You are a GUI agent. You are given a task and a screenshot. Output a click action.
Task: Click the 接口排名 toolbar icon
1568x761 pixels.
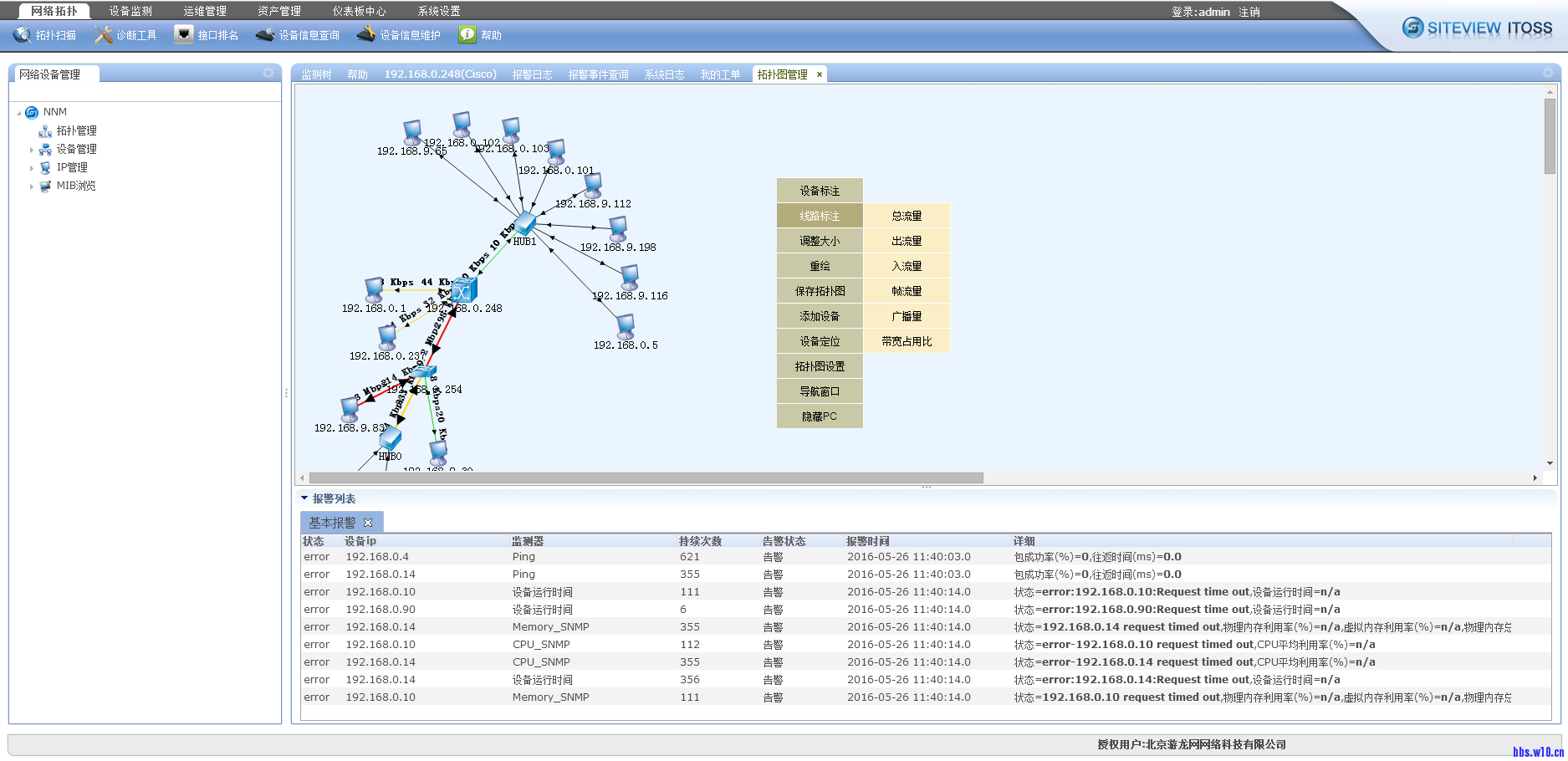(x=183, y=34)
